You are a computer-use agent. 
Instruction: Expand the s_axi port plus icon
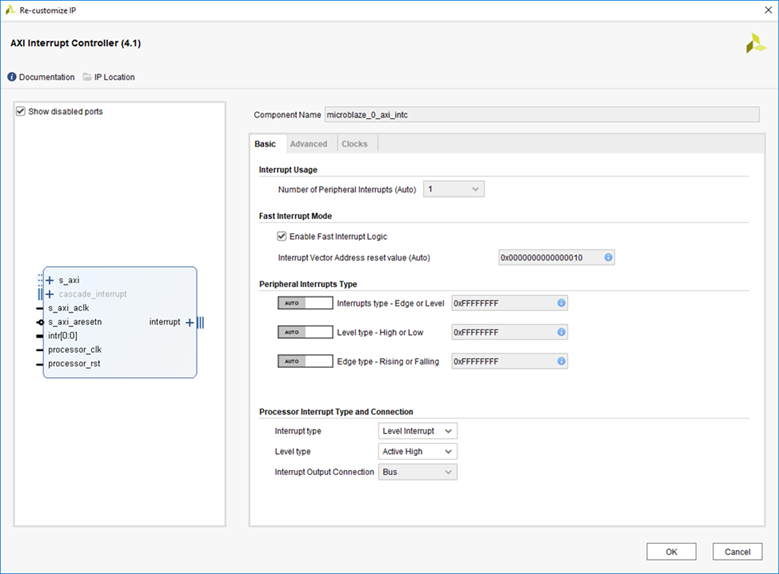[50, 281]
